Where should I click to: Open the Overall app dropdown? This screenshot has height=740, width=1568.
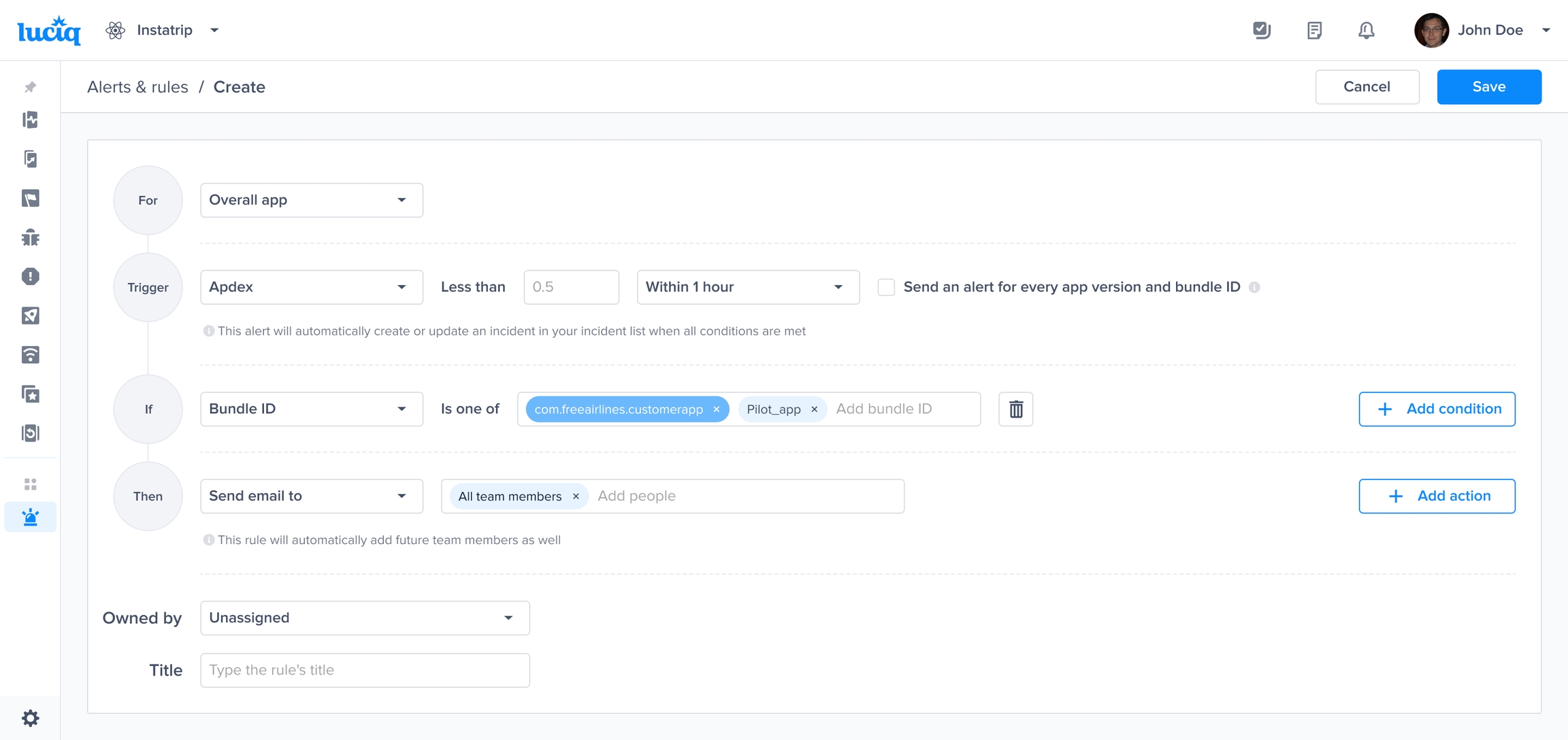tap(311, 200)
